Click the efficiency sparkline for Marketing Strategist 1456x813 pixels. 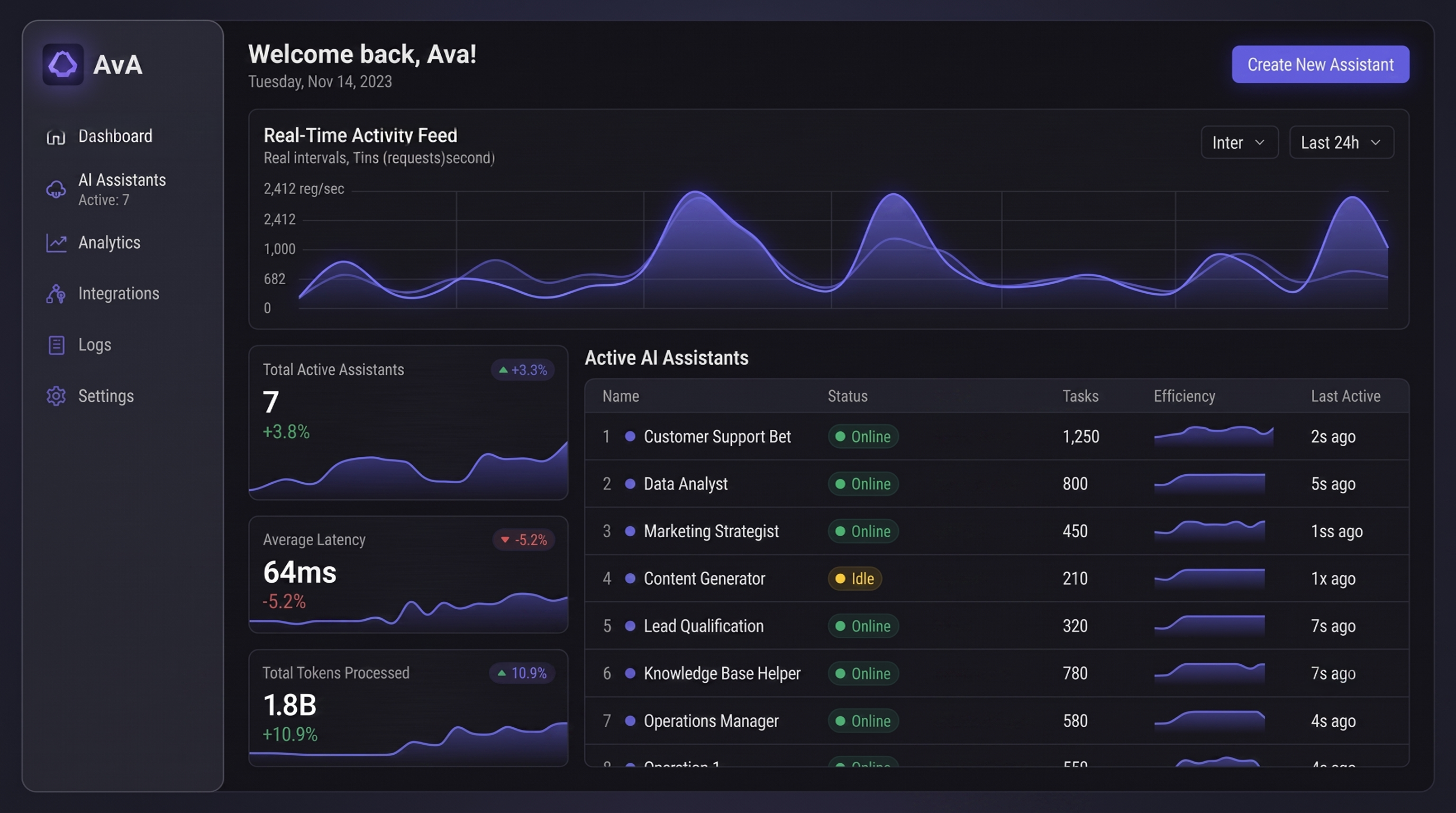(x=1209, y=531)
